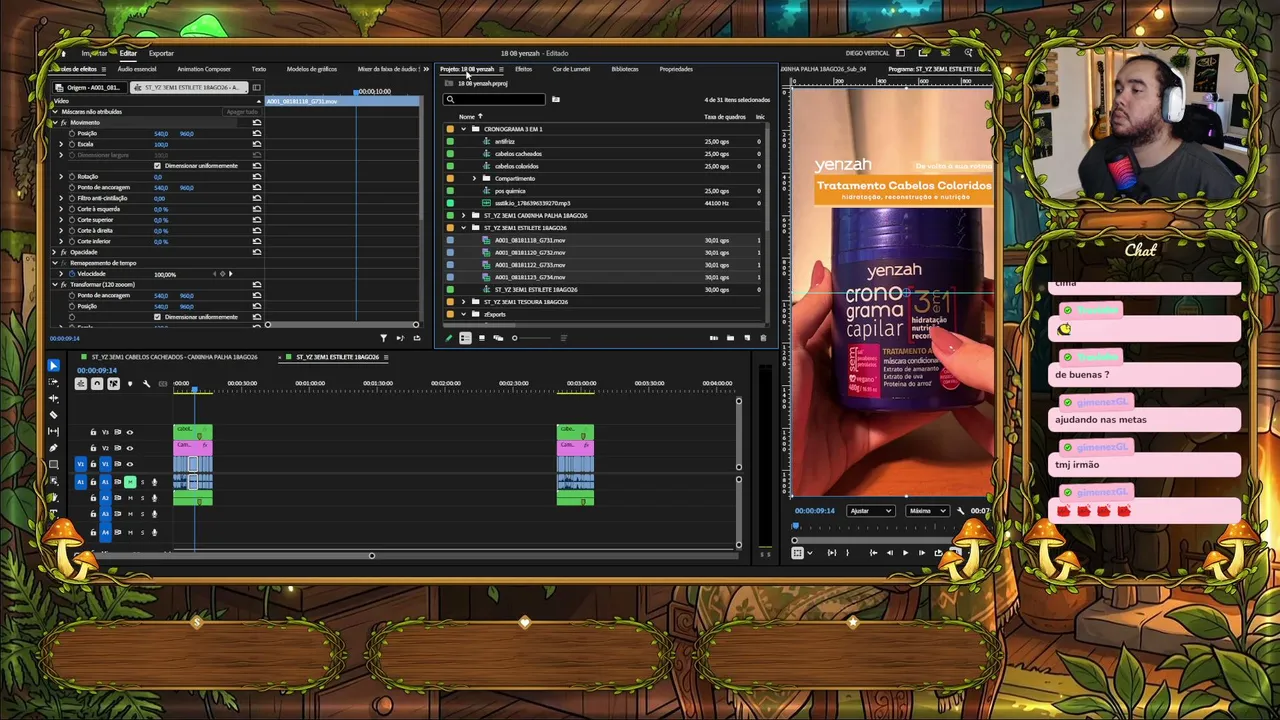Viewport: 1280px width, 720px height.
Task: Lock video track V3
Action: [93, 432]
